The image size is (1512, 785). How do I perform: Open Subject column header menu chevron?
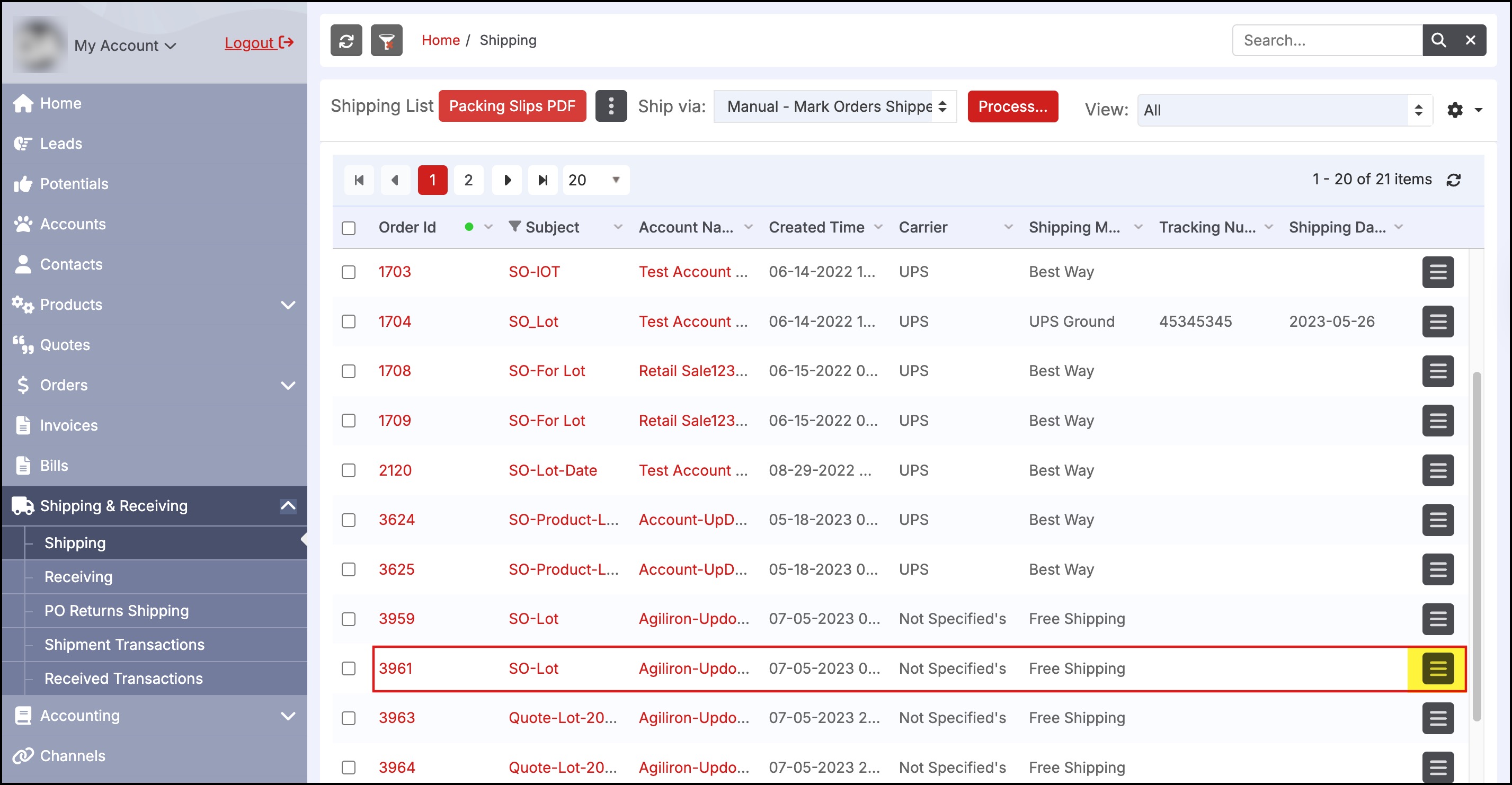618,227
